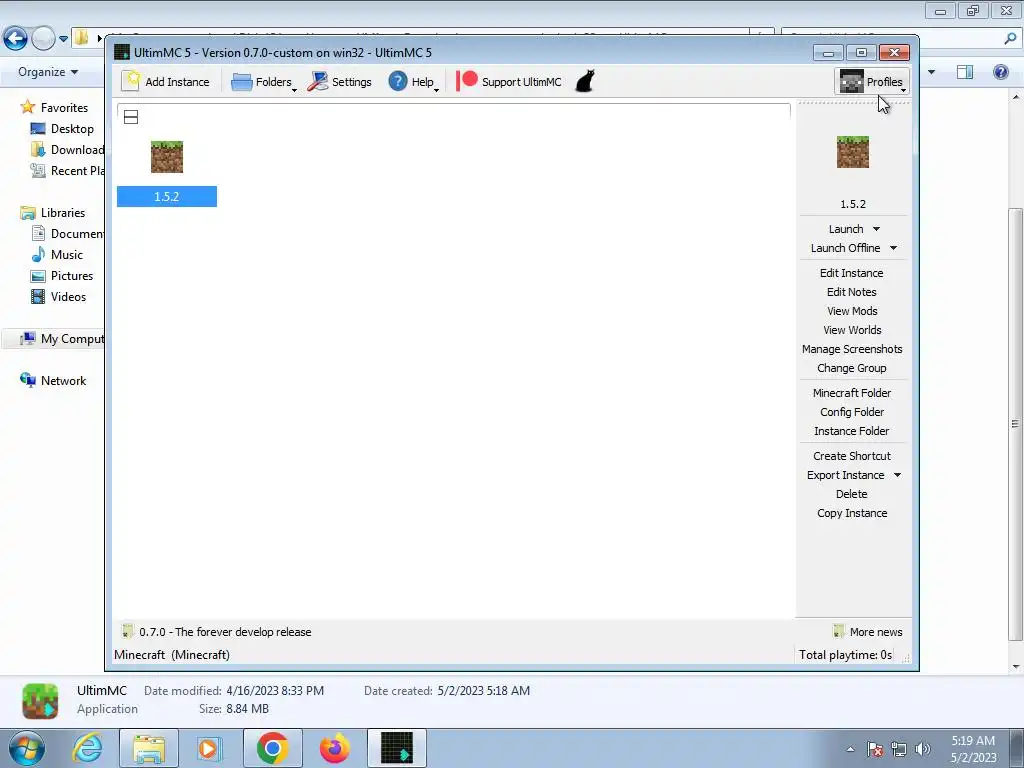The image size is (1024, 768).
Task: Select Music library in Explorer
Action: (x=57, y=254)
